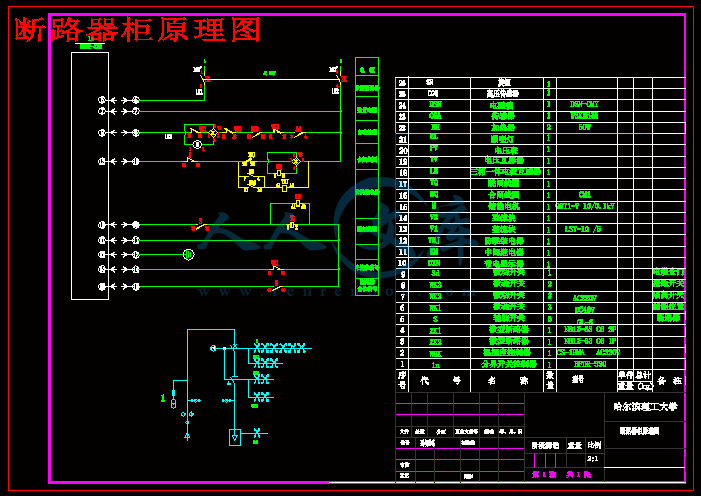This screenshot has height=496, width=701.
Task: Select 哈尔滨理工大学 in title block
Action: (645, 406)
